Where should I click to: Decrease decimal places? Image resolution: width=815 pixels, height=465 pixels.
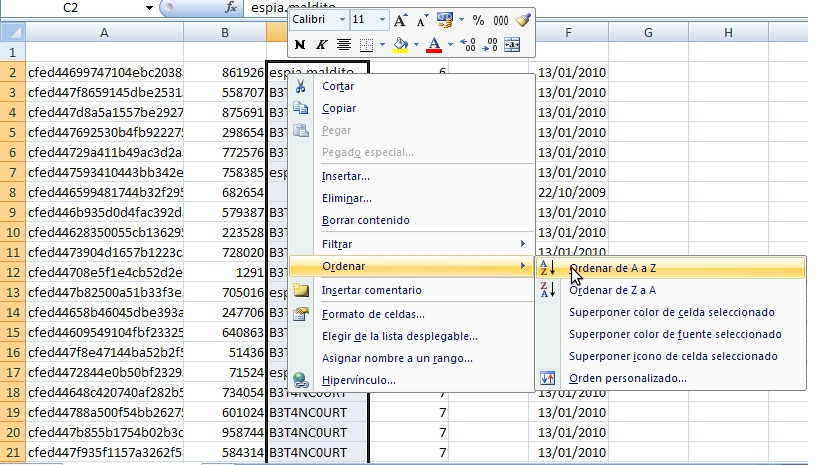point(490,45)
